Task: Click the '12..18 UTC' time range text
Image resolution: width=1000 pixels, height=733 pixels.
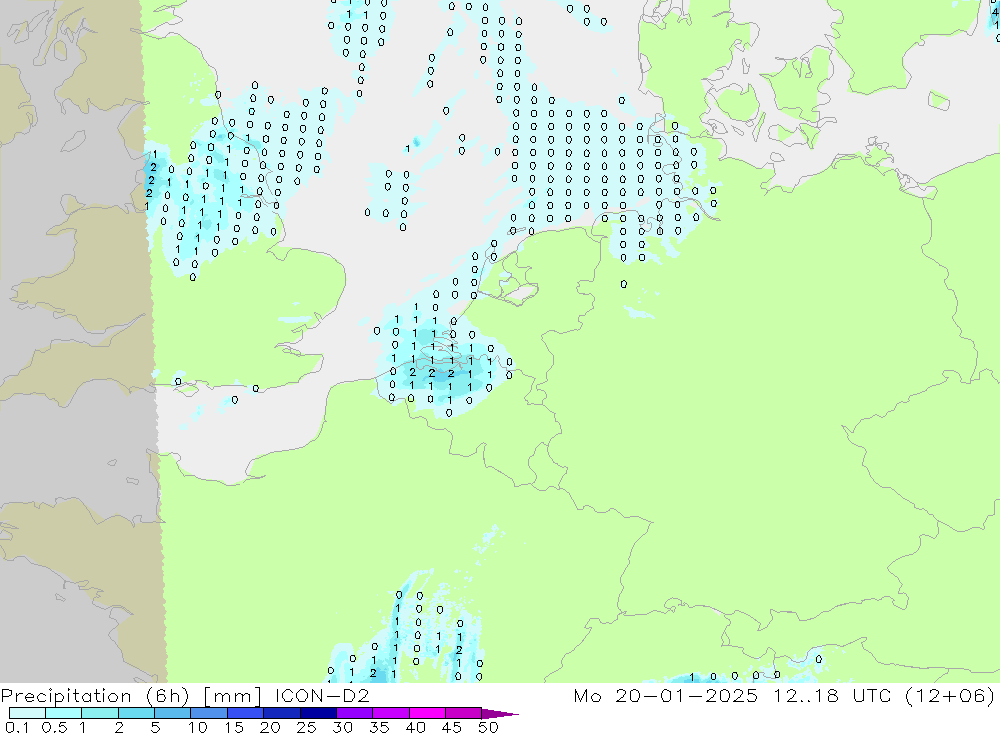Action: [x=832, y=695]
